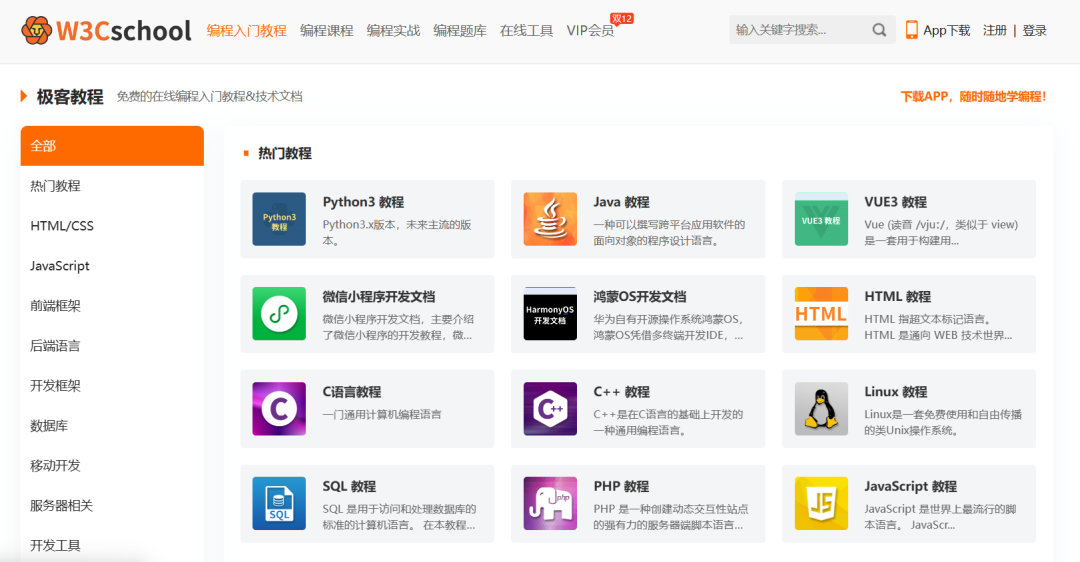Select 数据库 in the sidebar

point(112,426)
